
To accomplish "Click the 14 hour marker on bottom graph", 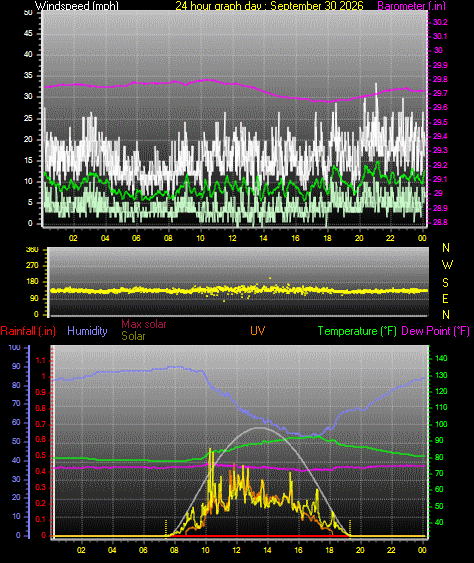I will (x=267, y=550).
